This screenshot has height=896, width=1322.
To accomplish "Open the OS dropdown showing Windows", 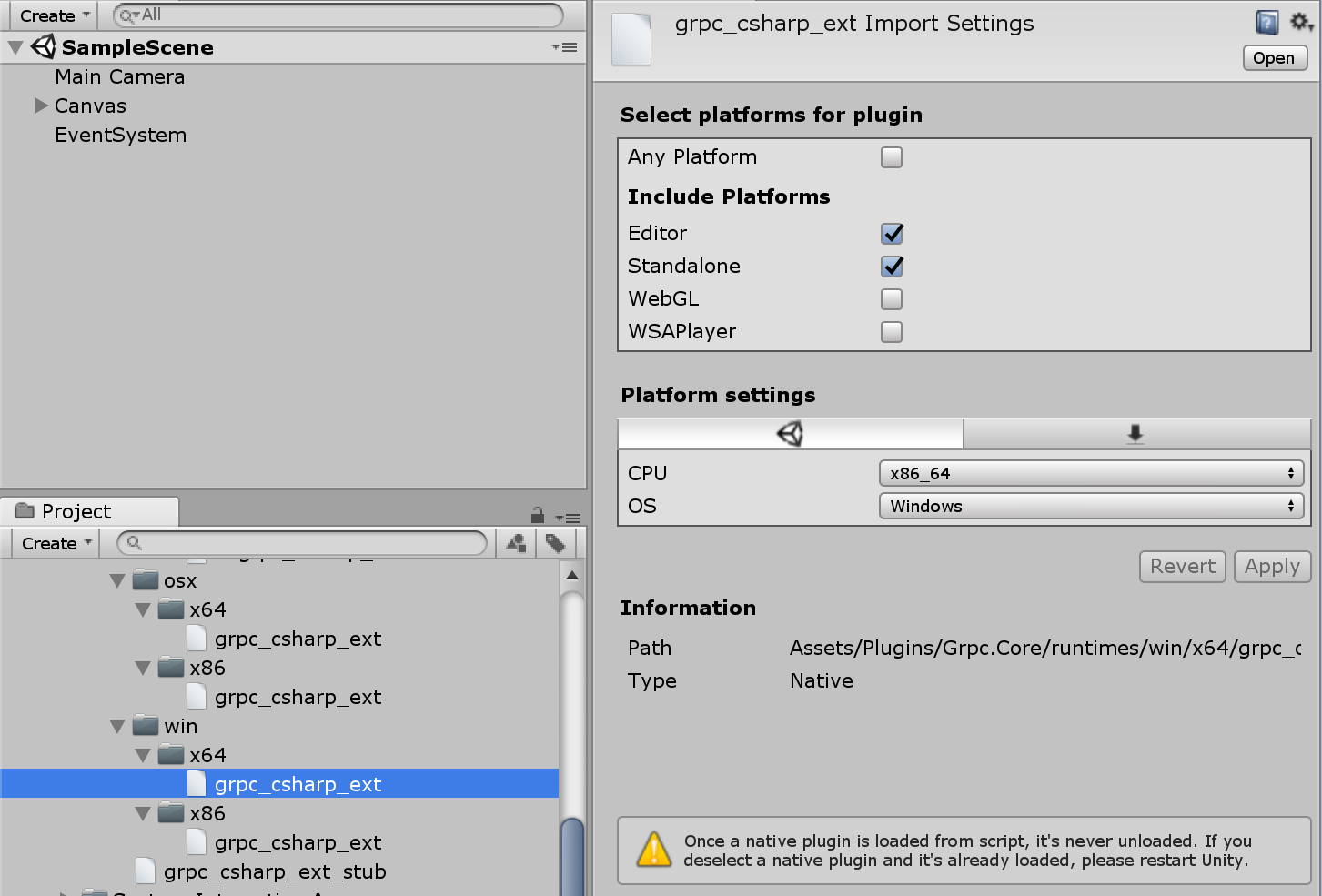I will 1090,506.
